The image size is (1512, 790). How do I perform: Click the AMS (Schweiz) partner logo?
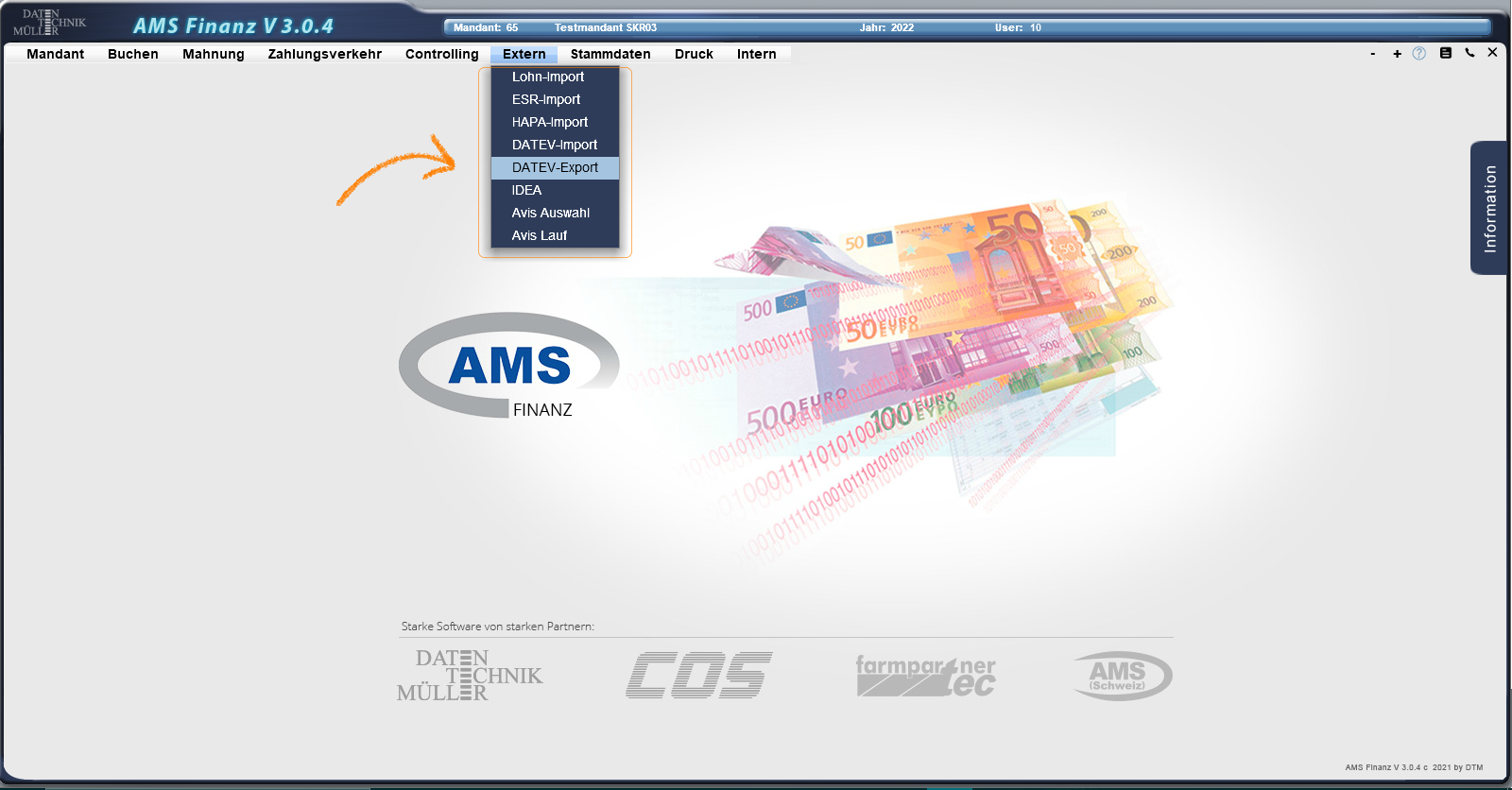click(x=1122, y=676)
